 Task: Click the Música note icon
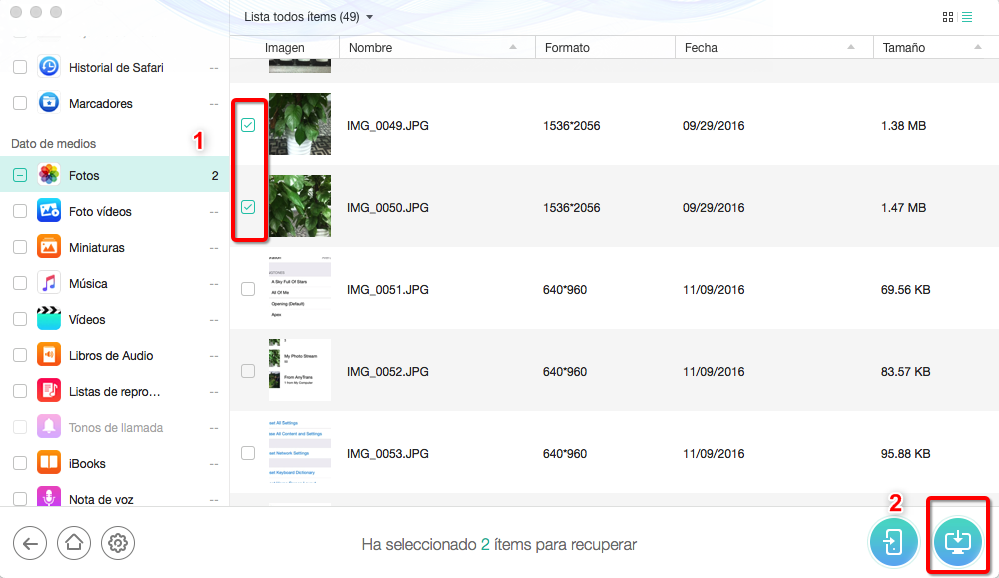(x=49, y=283)
